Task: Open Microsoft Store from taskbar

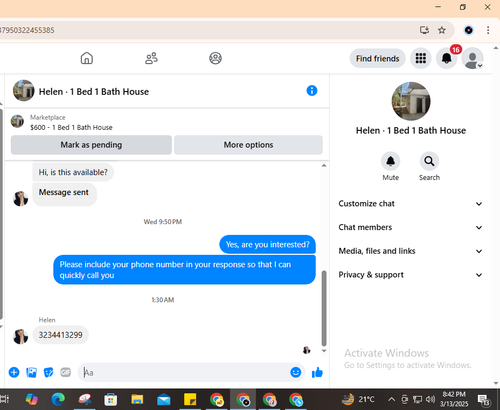Action: [111, 399]
